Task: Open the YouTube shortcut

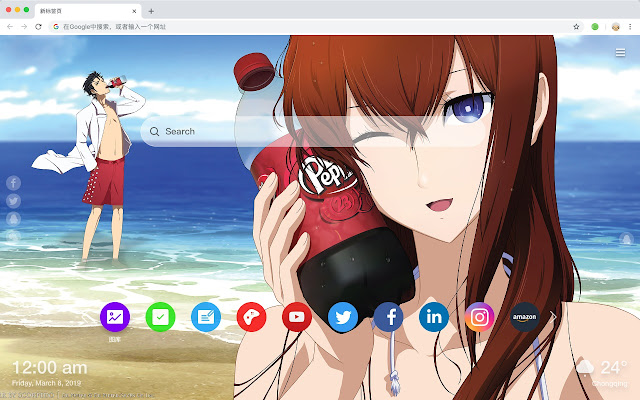Action: pos(297,317)
